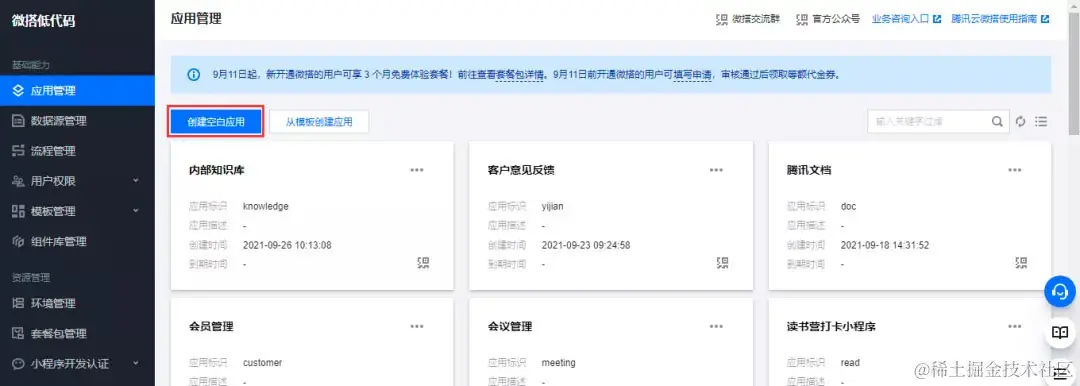The height and width of the screenshot is (386, 1080).
Task: Click the refresh list icon
Action: pos(1021,121)
